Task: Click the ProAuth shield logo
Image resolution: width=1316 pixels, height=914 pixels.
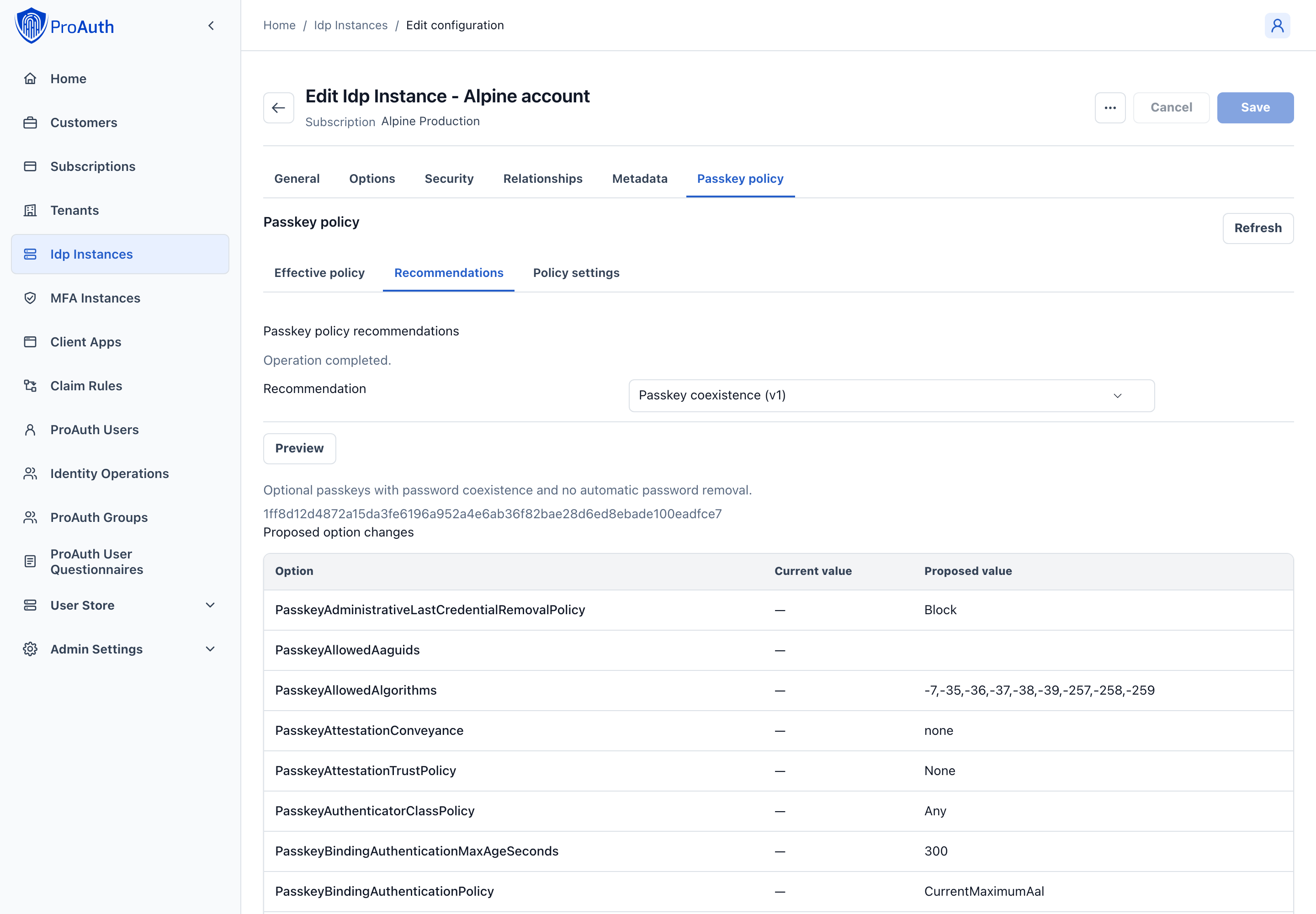Action: [31, 26]
